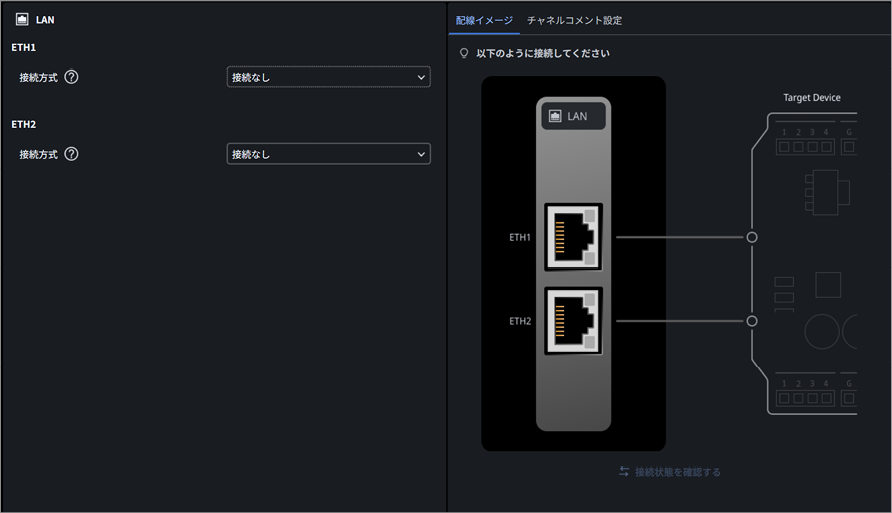Screen dimensions: 892x513
Task: Click the ETH2 section heading
Action: pos(23,124)
